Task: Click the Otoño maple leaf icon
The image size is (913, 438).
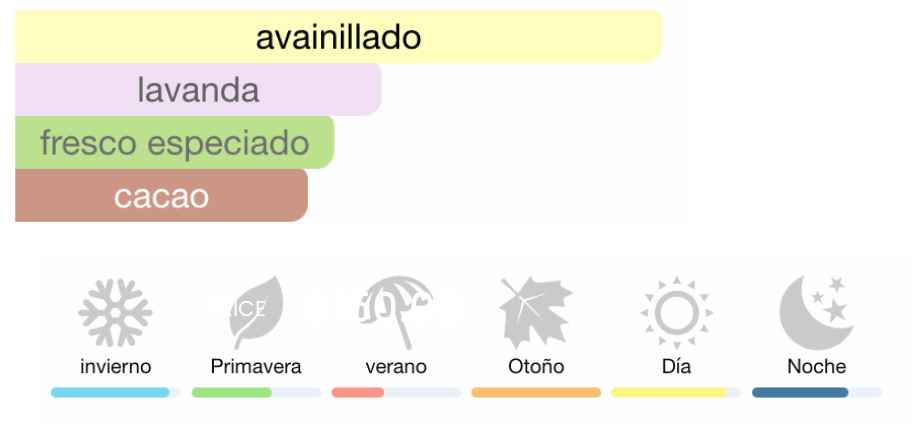Action: coord(536,312)
